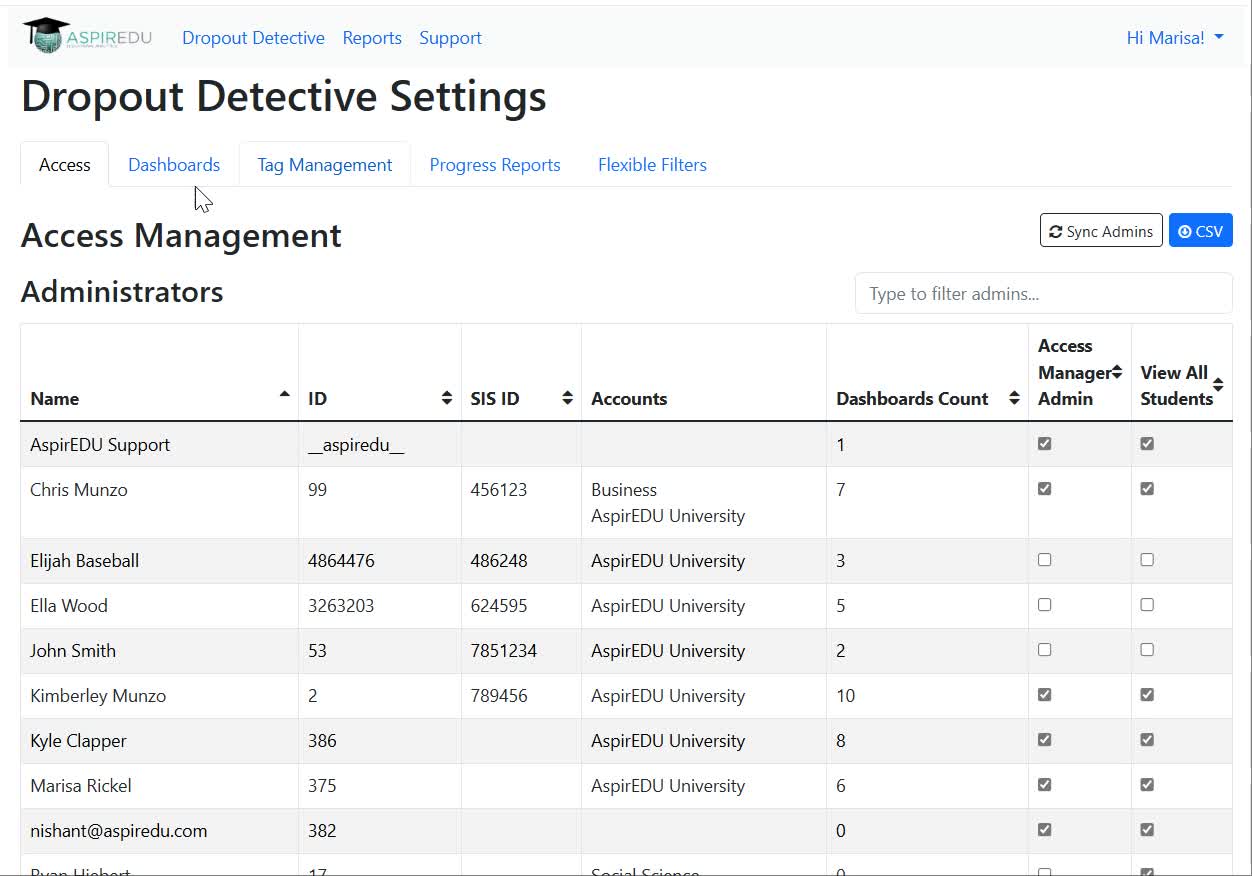Click the SIS ID value 789456
This screenshot has width=1252, height=876.
click(499, 696)
